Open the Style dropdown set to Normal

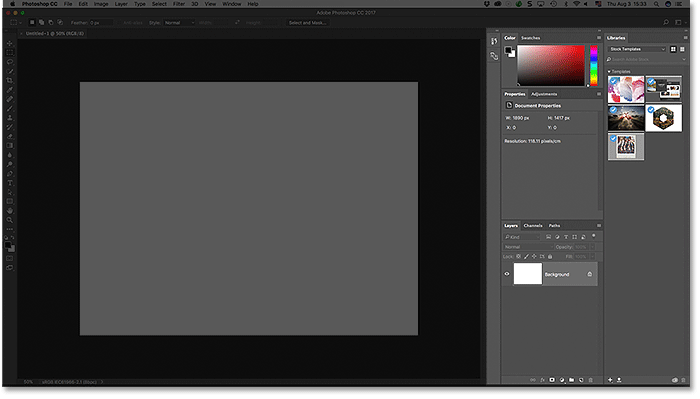tap(179, 23)
